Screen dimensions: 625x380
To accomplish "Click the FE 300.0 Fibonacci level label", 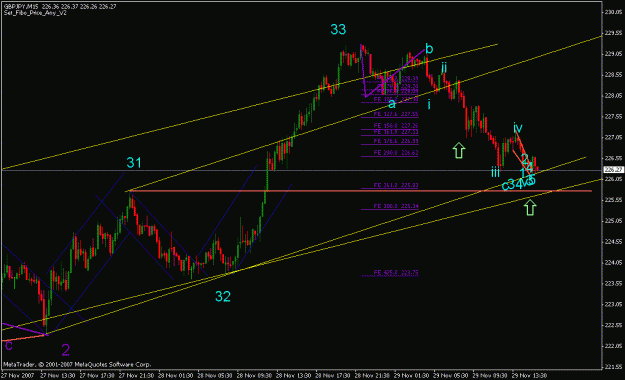I will tap(396, 206).
